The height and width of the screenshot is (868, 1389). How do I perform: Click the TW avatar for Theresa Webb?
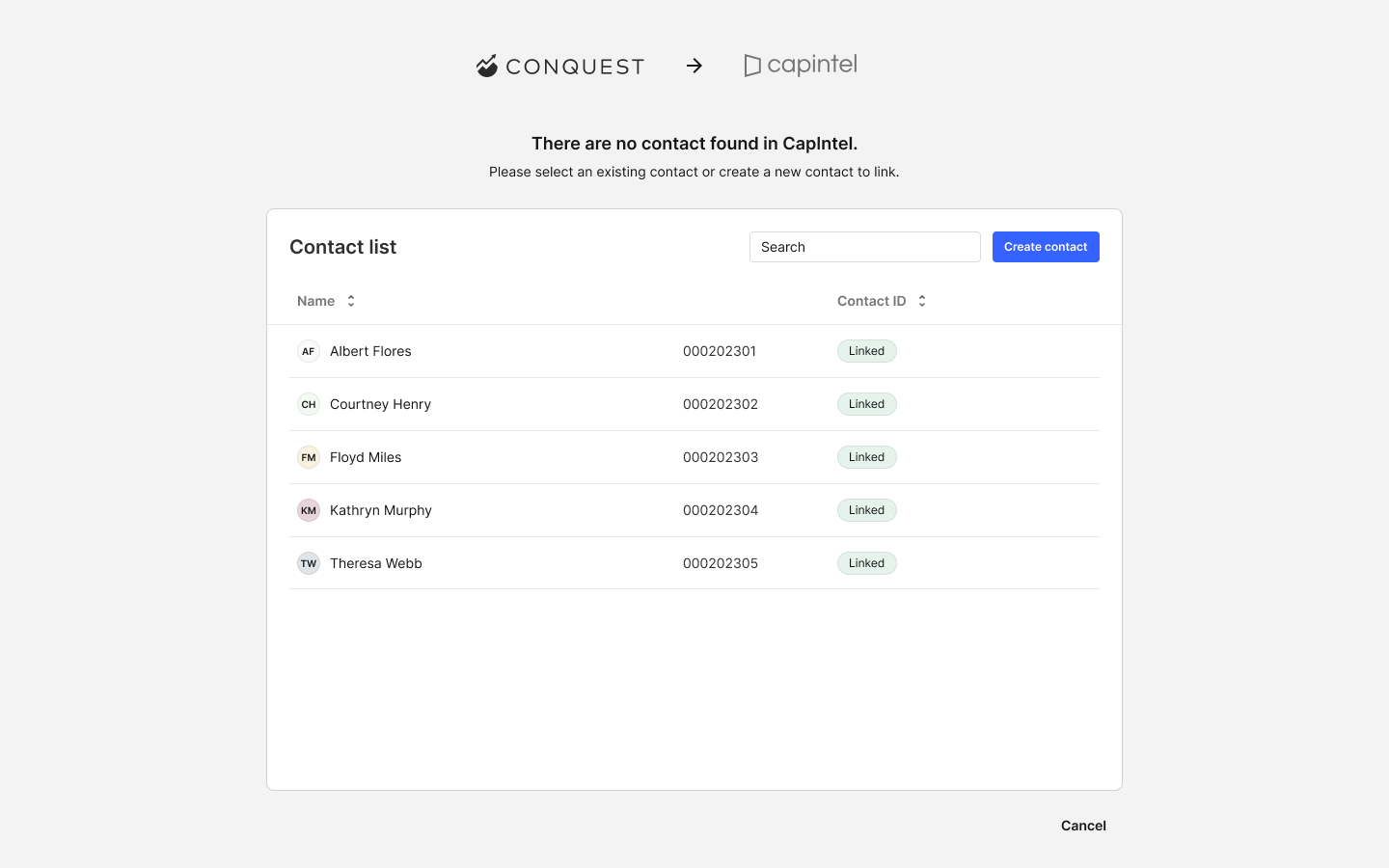point(309,563)
